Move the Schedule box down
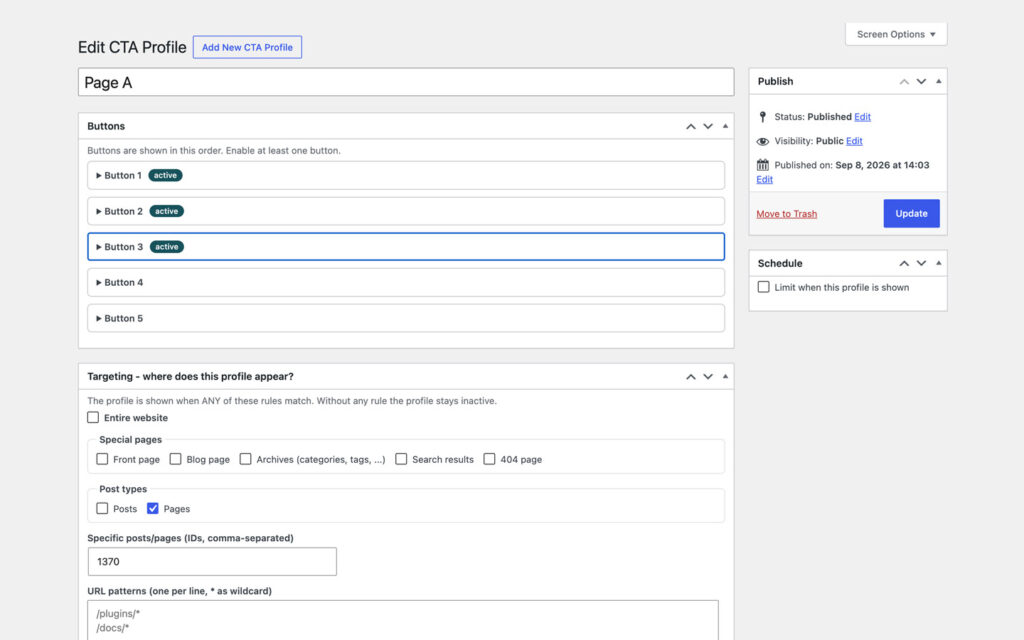The image size is (1024, 640). pyautogui.click(x=921, y=263)
